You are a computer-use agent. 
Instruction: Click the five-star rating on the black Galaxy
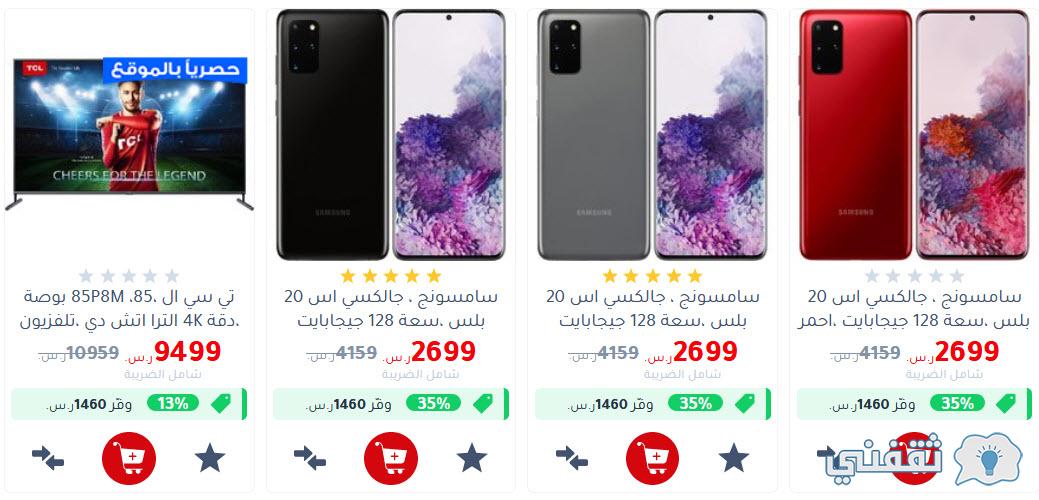click(x=391, y=276)
